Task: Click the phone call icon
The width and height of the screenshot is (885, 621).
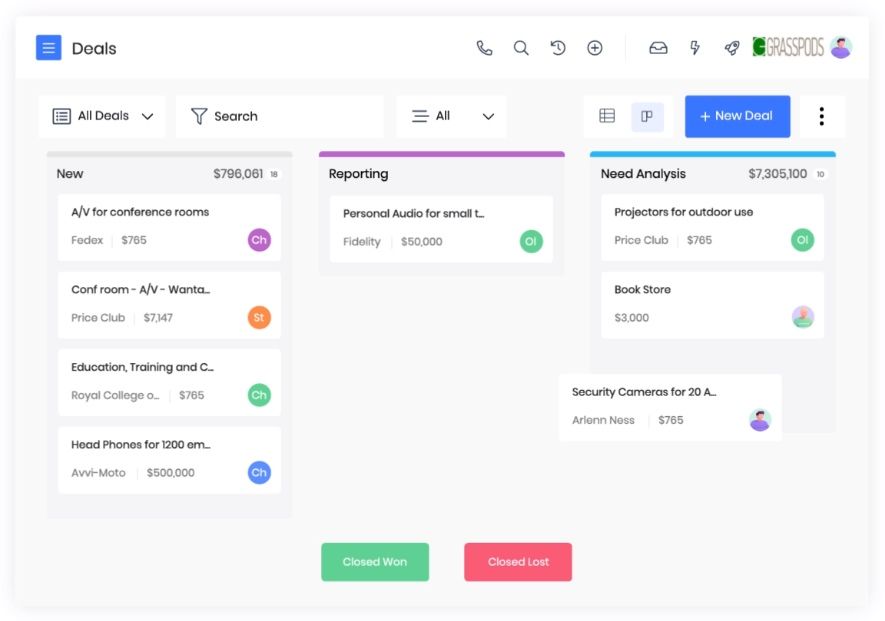Action: point(484,48)
